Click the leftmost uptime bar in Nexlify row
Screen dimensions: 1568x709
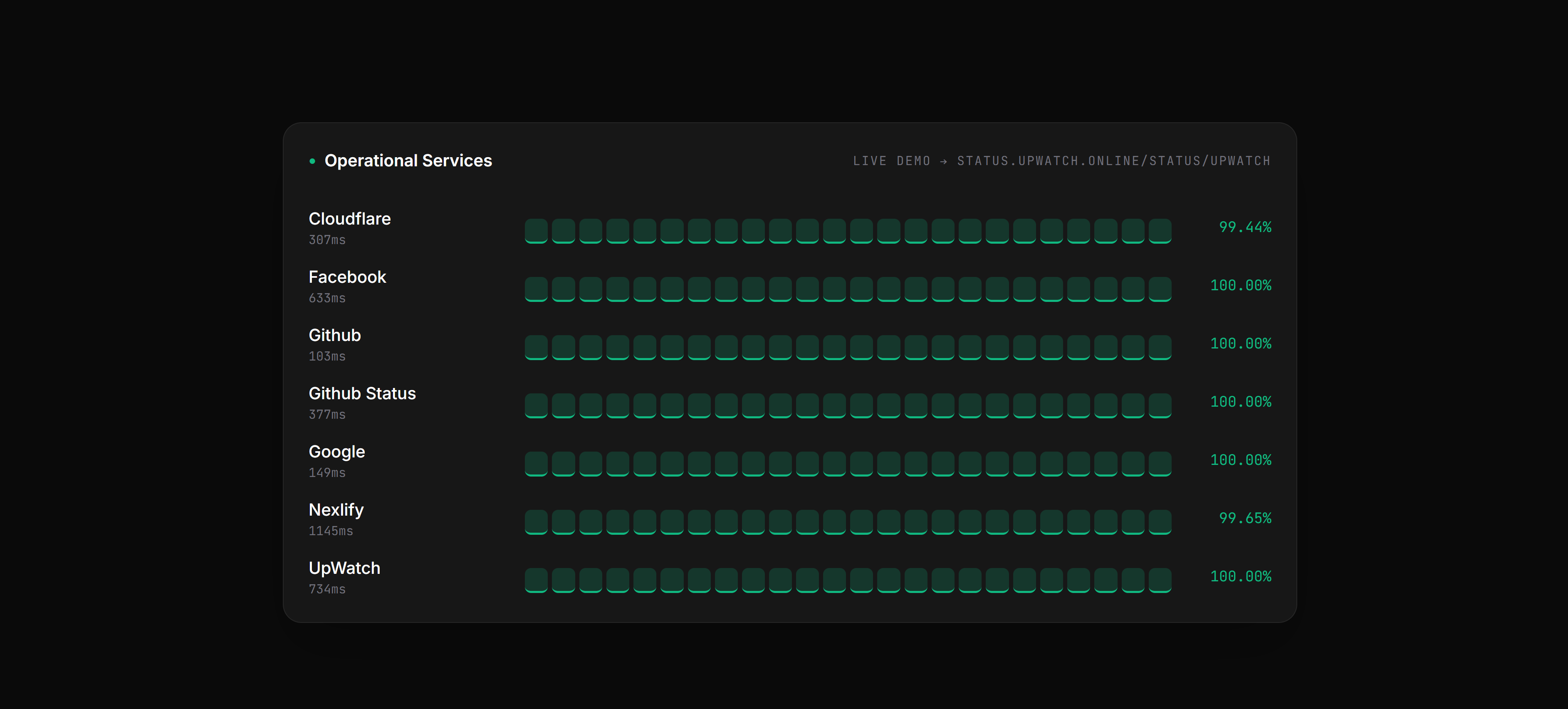coord(536,522)
